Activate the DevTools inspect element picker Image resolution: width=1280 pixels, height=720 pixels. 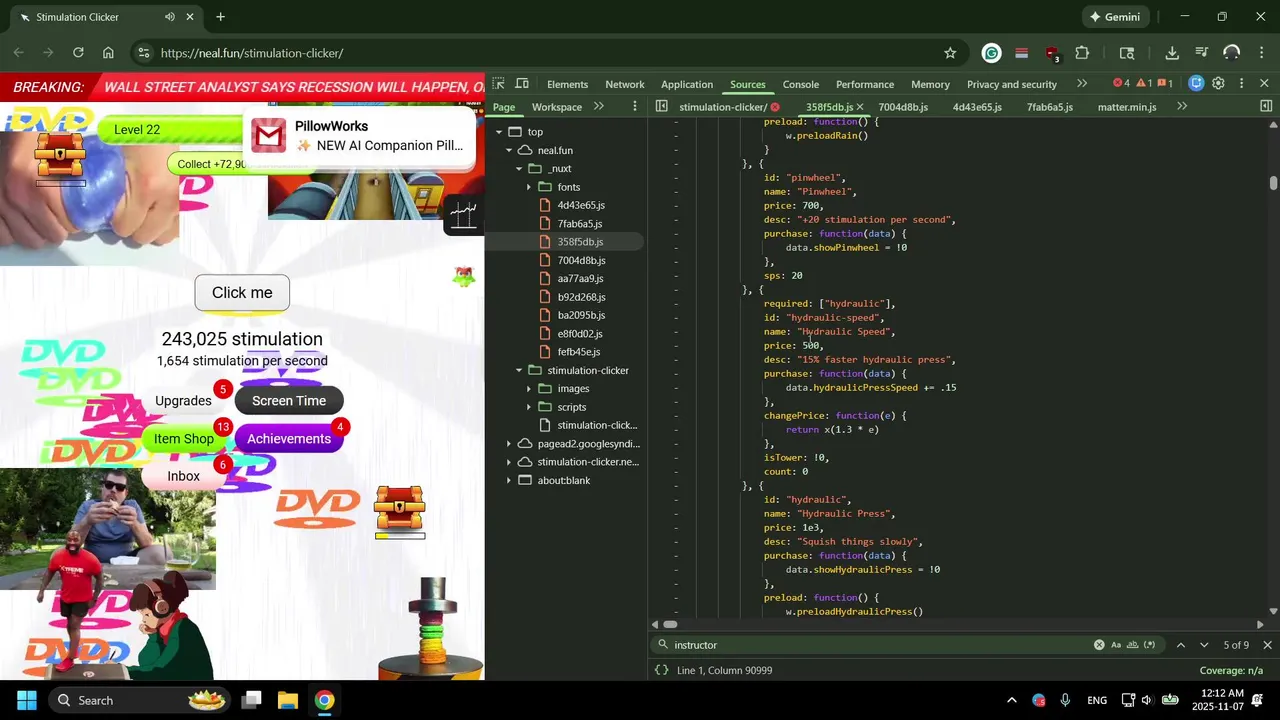(x=498, y=84)
